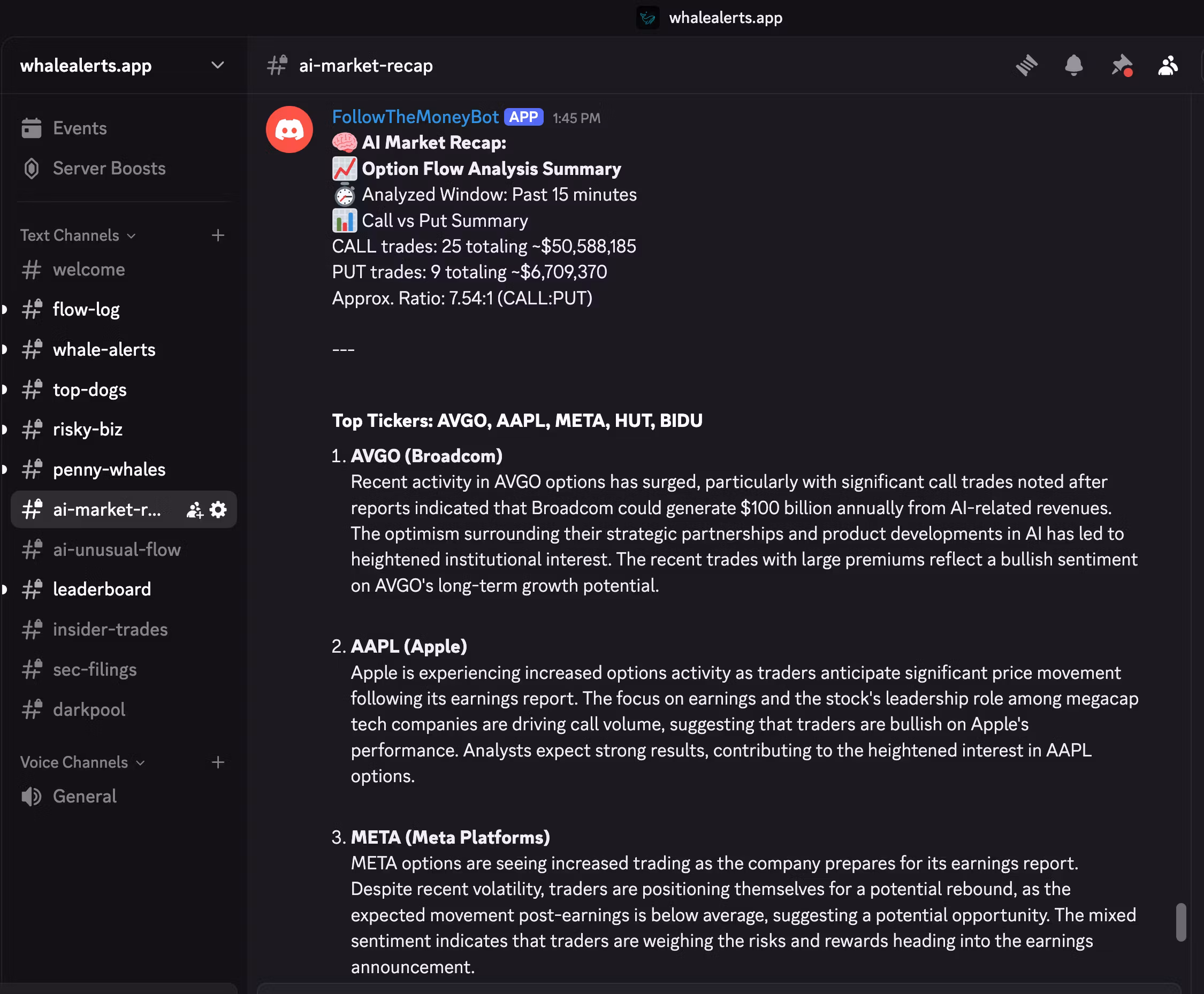Open pinned messages icon
The image size is (1204, 994).
point(1121,65)
